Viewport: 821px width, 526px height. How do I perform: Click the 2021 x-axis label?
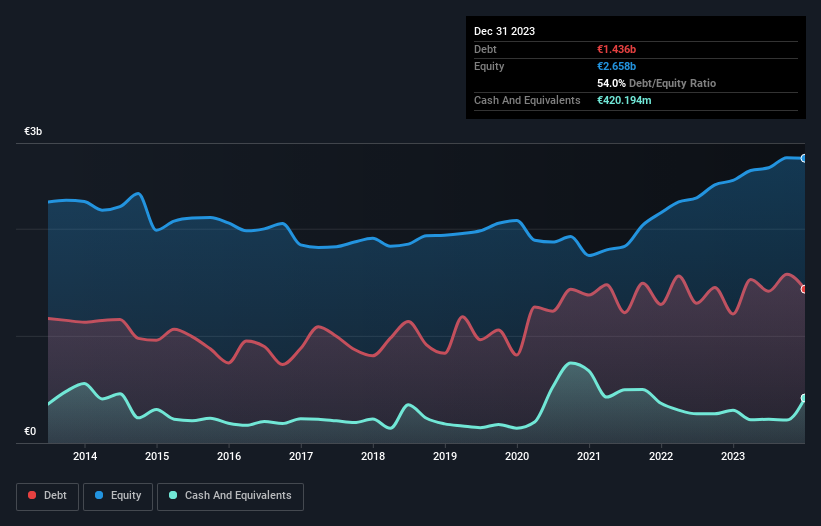(x=589, y=456)
